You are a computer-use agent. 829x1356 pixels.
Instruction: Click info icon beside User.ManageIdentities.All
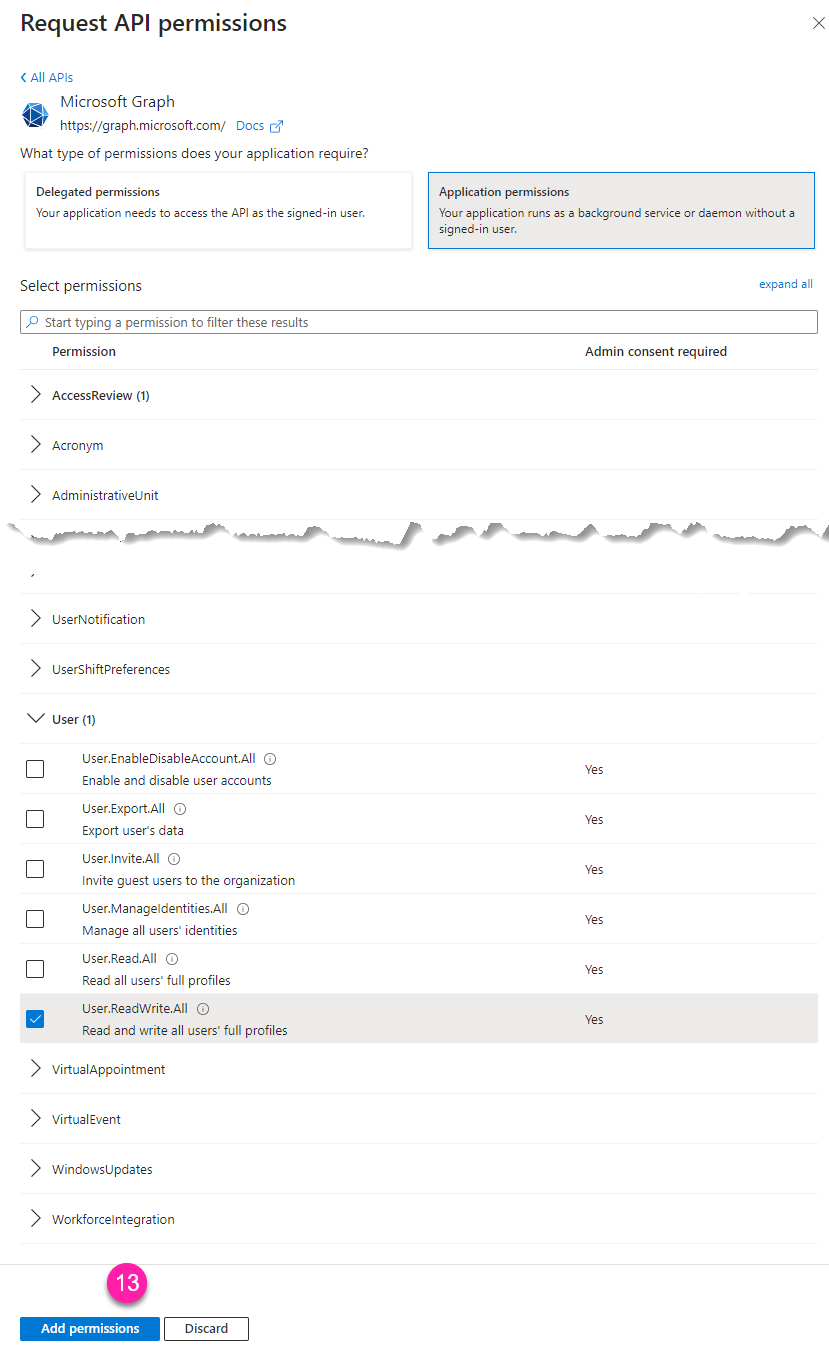click(243, 909)
